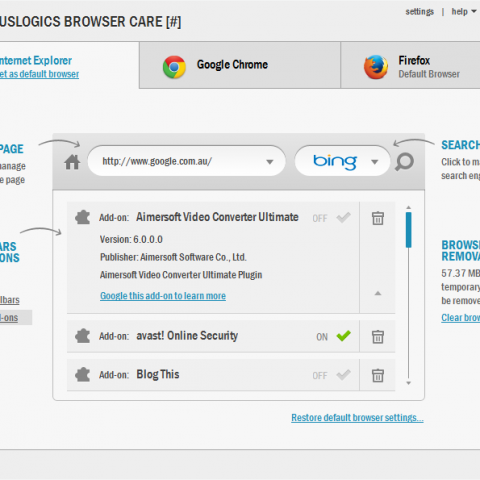Toggle Blog This add-on OFF checkmark

click(343, 375)
